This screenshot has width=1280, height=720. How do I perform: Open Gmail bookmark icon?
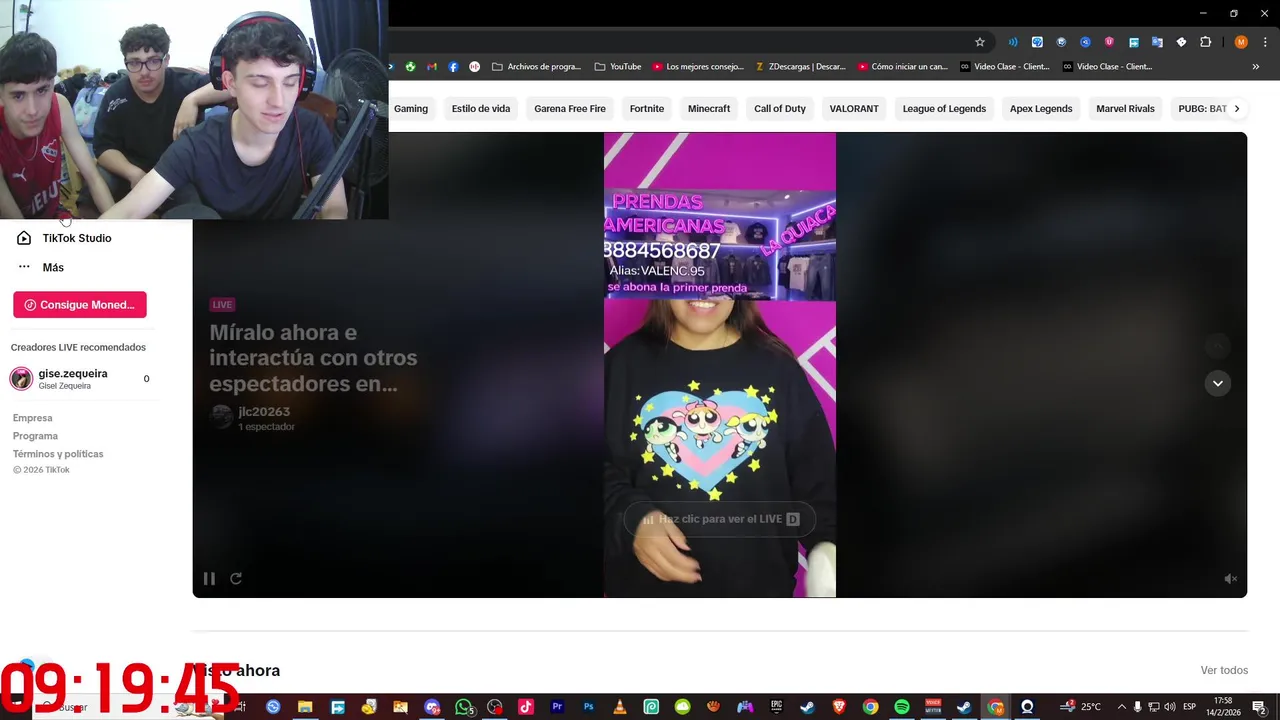(432, 67)
